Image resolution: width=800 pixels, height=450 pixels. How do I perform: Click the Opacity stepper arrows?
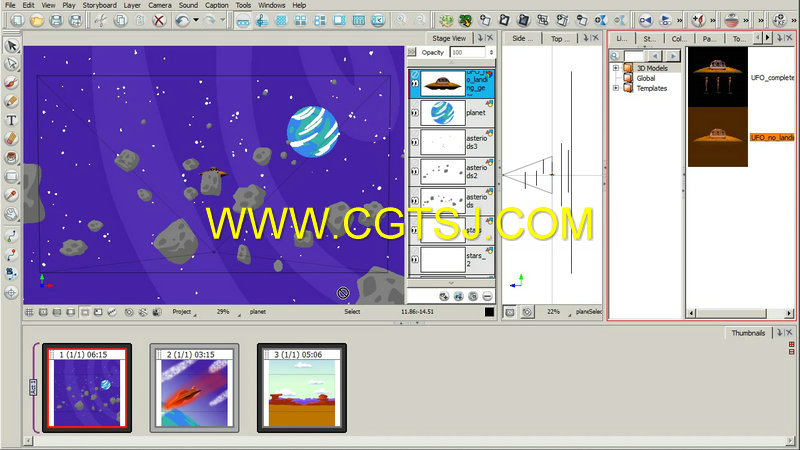[x=491, y=52]
